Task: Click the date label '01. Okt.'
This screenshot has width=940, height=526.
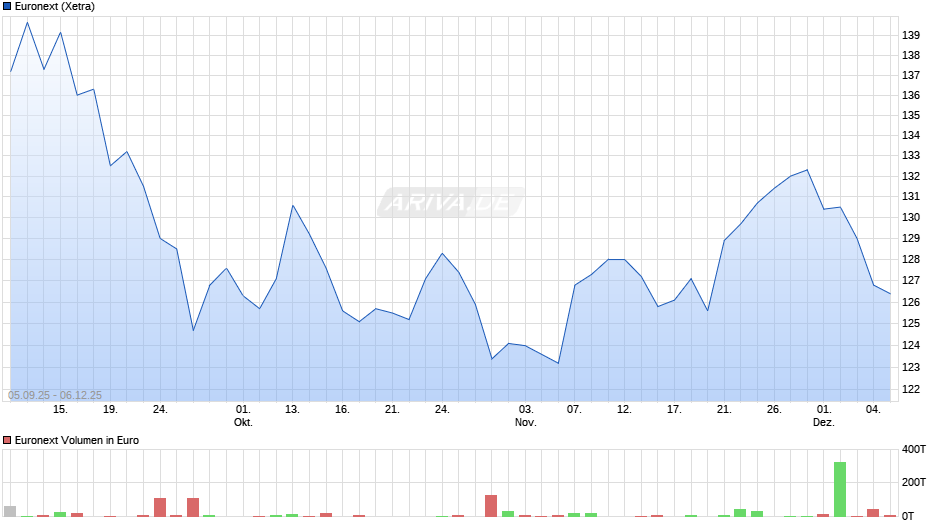Action: tap(243, 416)
